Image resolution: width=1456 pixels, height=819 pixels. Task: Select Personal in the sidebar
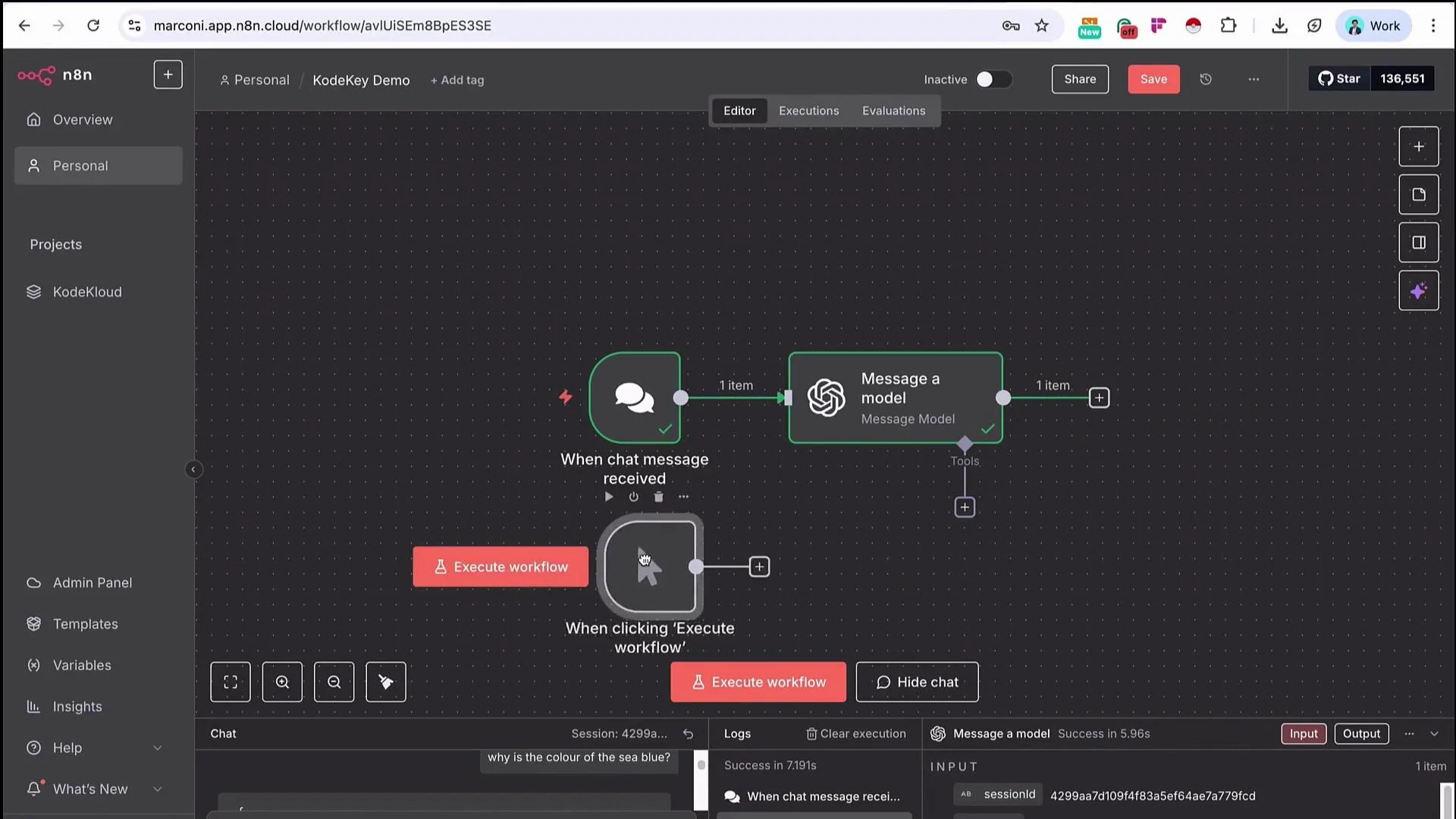coord(99,165)
